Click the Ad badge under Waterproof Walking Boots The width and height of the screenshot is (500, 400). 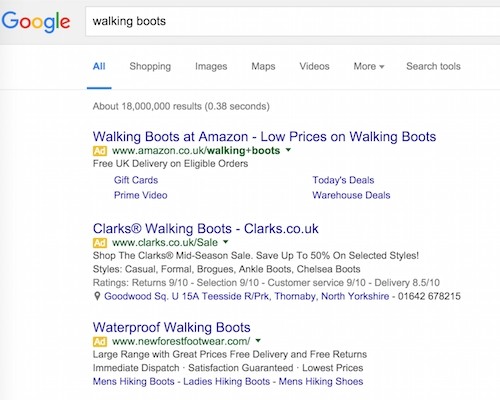pyautogui.click(x=100, y=342)
